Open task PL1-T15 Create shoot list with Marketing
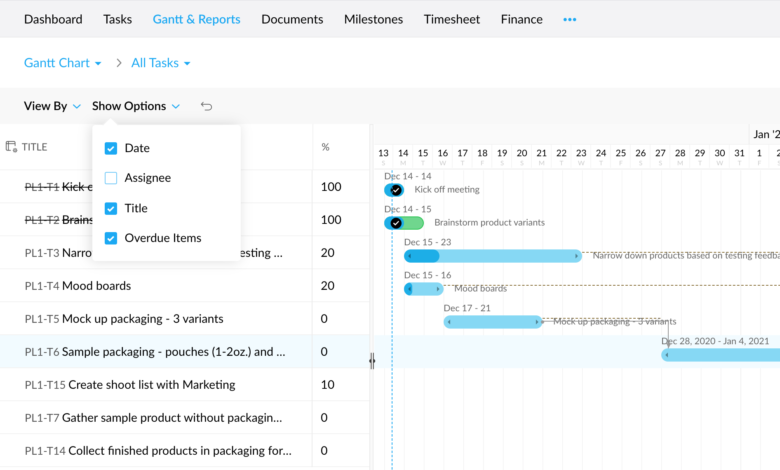 (130, 385)
